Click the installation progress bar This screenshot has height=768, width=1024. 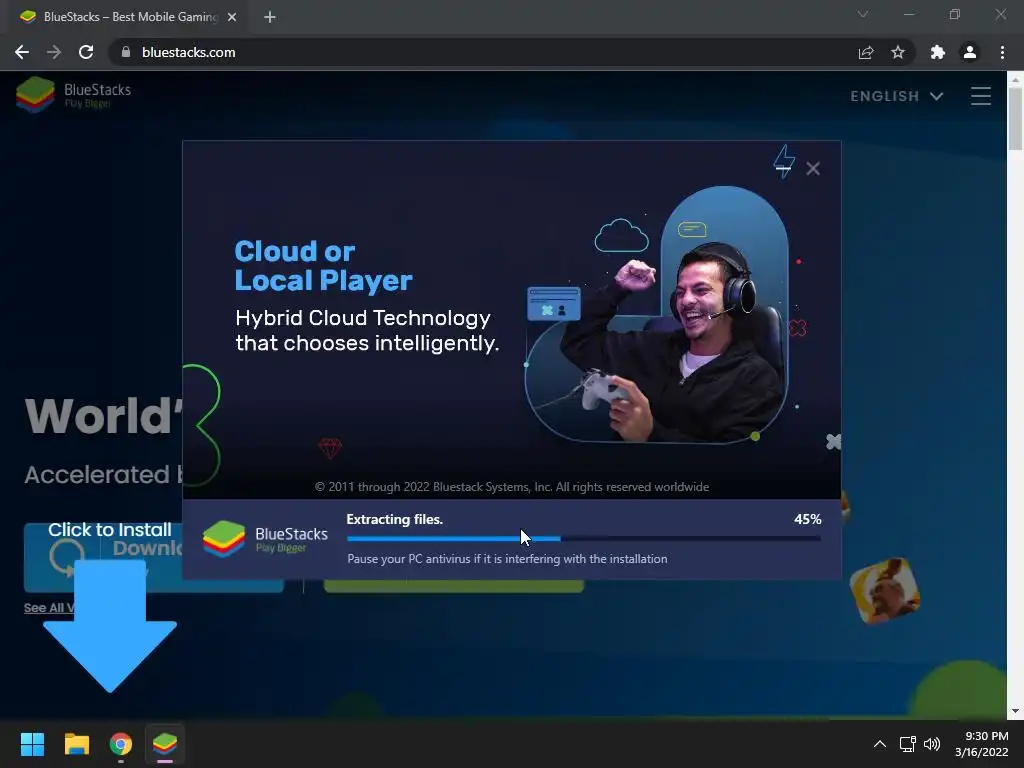[584, 539]
